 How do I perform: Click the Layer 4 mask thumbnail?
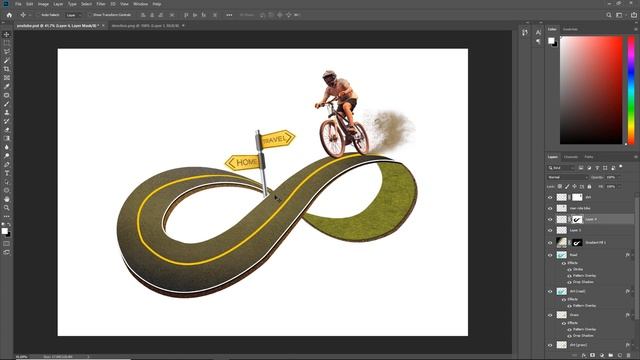pyautogui.click(x=577, y=220)
